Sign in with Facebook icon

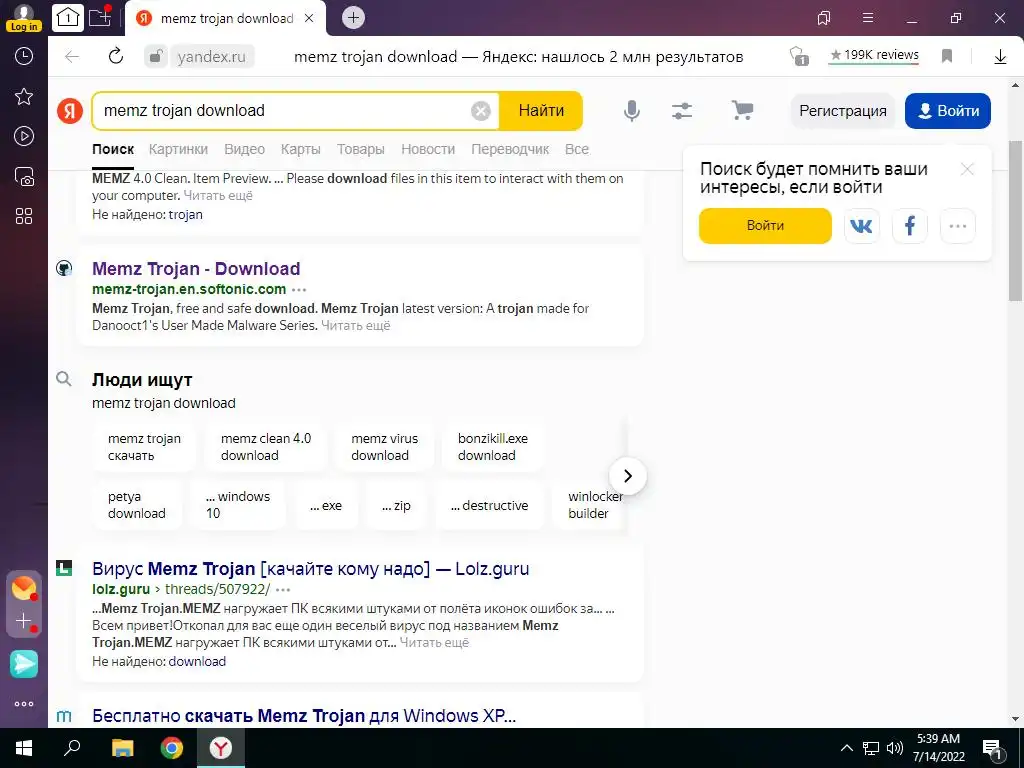[x=910, y=226]
